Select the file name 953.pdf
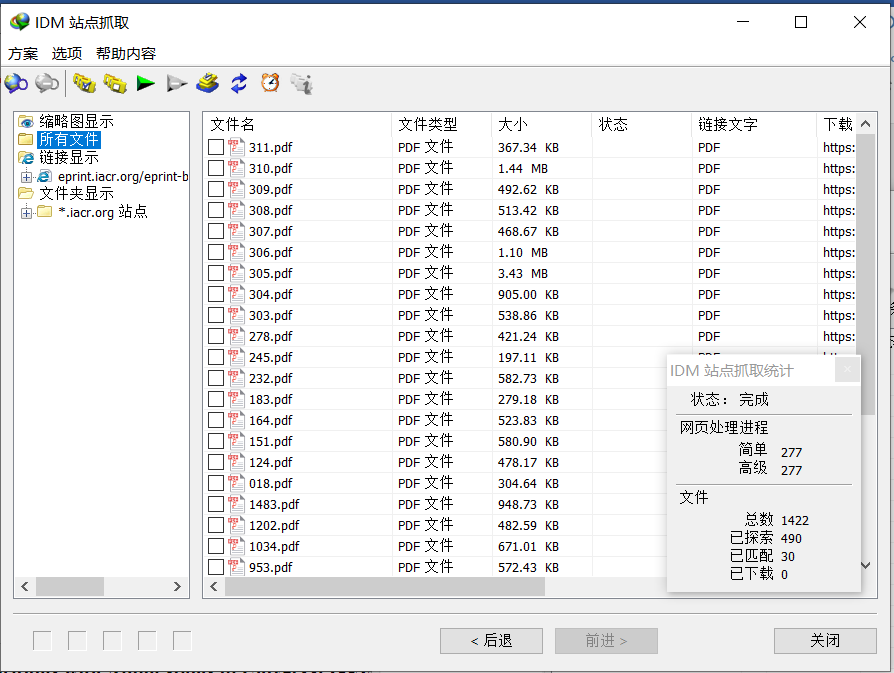894x673 pixels. coord(270,567)
